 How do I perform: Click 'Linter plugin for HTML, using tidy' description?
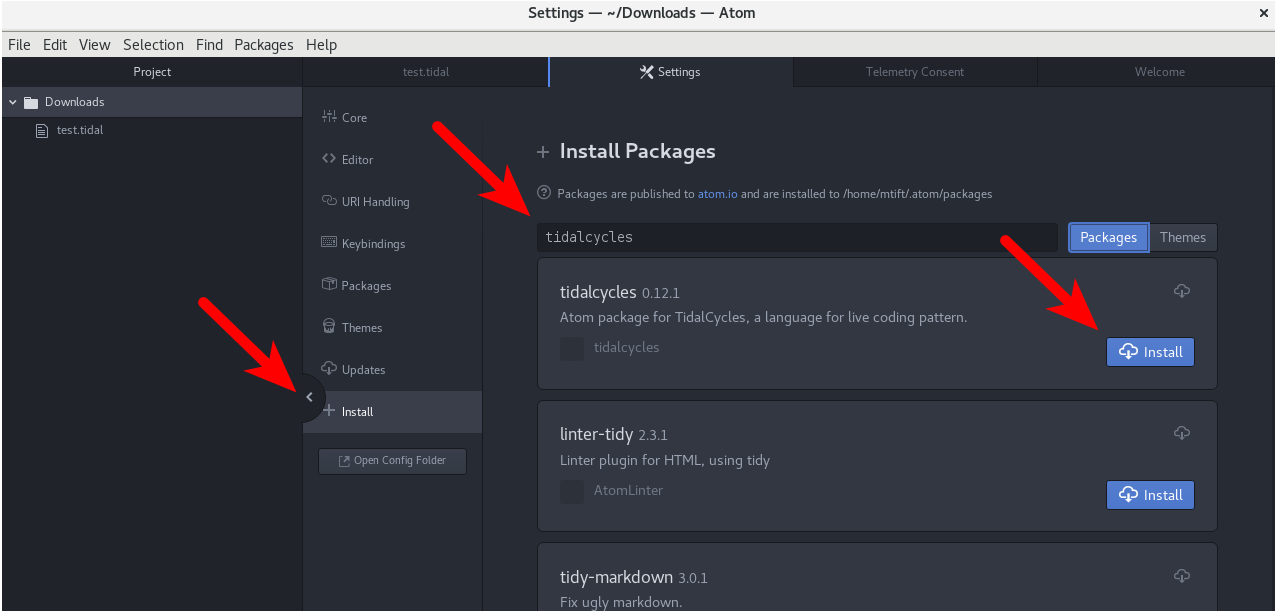tap(665, 461)
